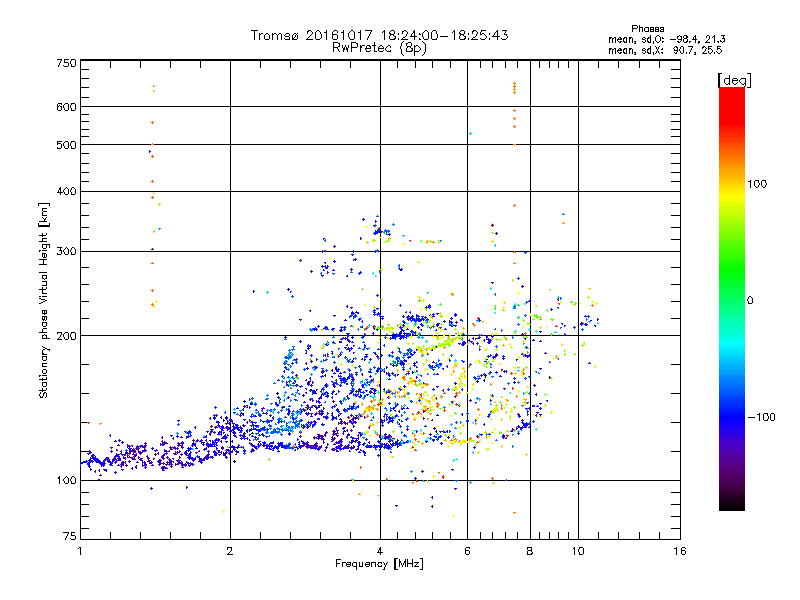The height and width of the screenshot is (600, 800).
Task: Click the x-axis tick label '6'
Action: coord(467,551)
